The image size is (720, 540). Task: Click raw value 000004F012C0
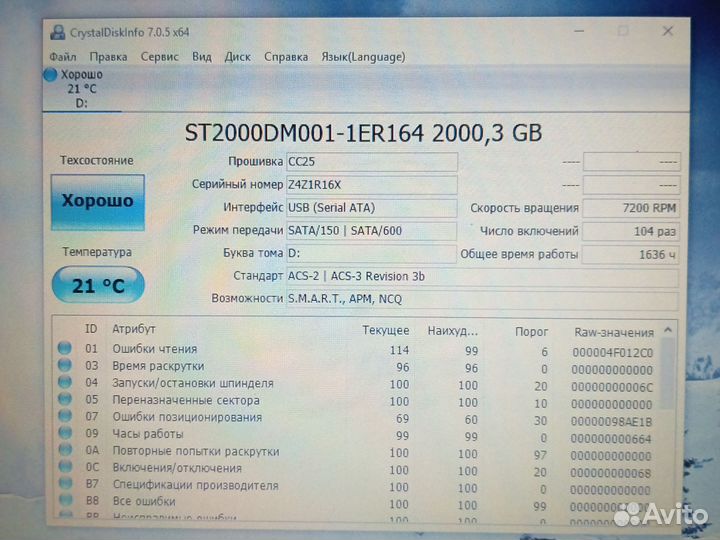point(613,353)
